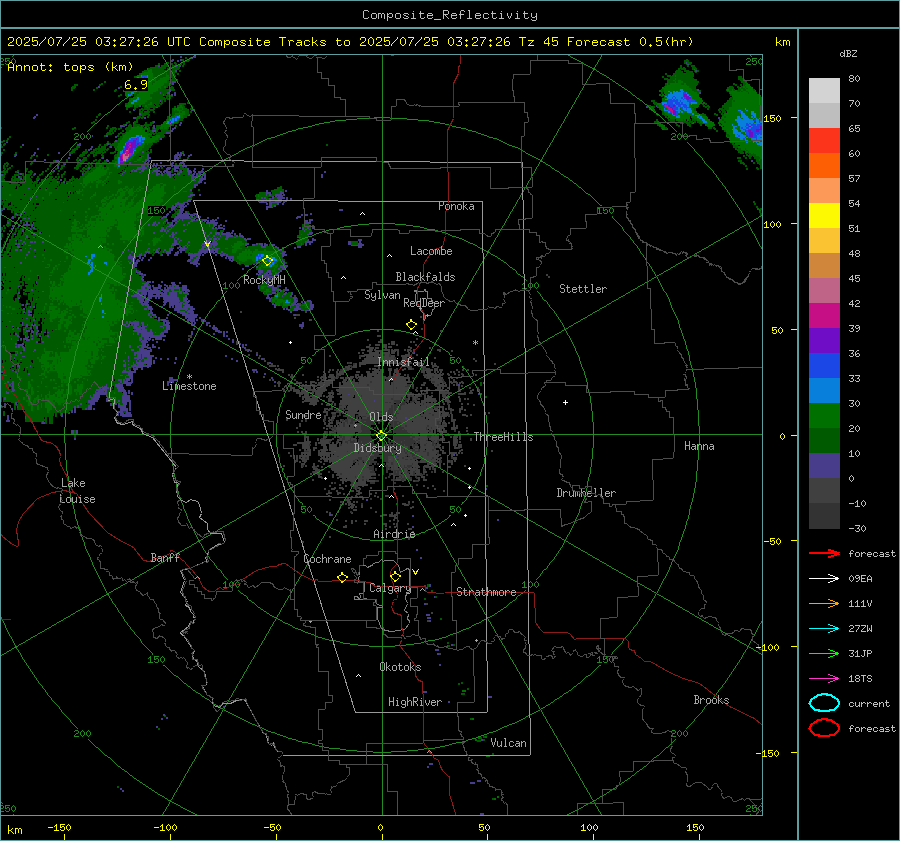Click the slate 0 dBZ color swatch
The height and width of the screenshot is (841, 900).
point(824,465)
